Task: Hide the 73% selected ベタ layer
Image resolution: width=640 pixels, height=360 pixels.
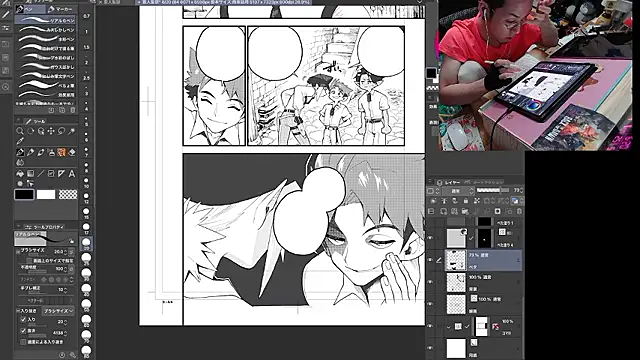Action: click(430, 260)
